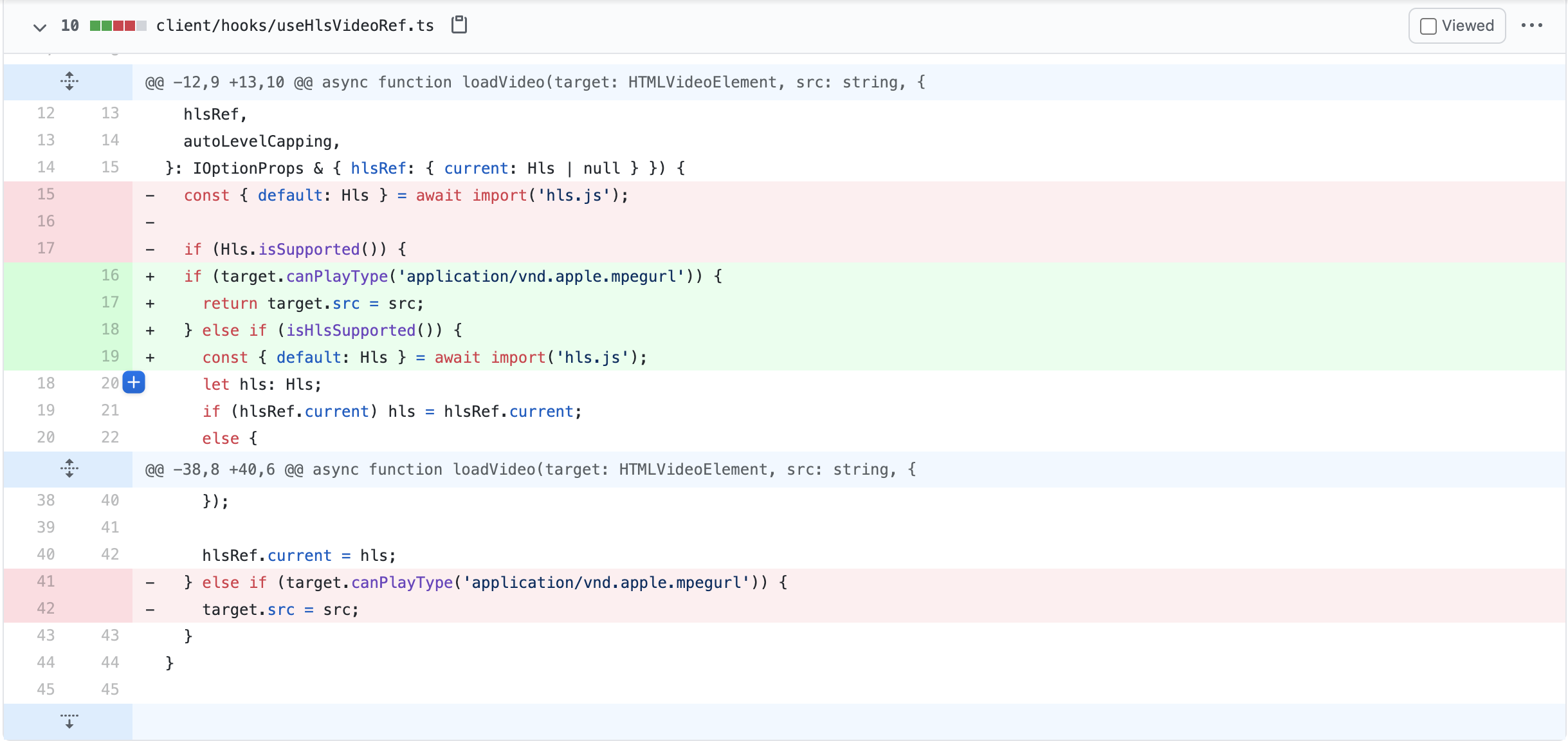This screenshot has width=1568, height=741.
Task: Select added line number 16
Action: click(110, 275)
